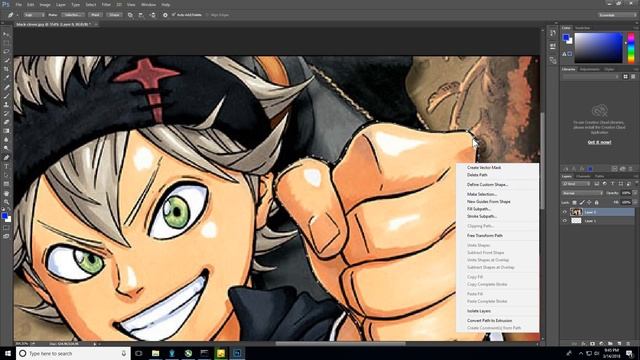This screenshot has width=640, height=360.
Task: Open the Image menu
Action: pos(45,5)
